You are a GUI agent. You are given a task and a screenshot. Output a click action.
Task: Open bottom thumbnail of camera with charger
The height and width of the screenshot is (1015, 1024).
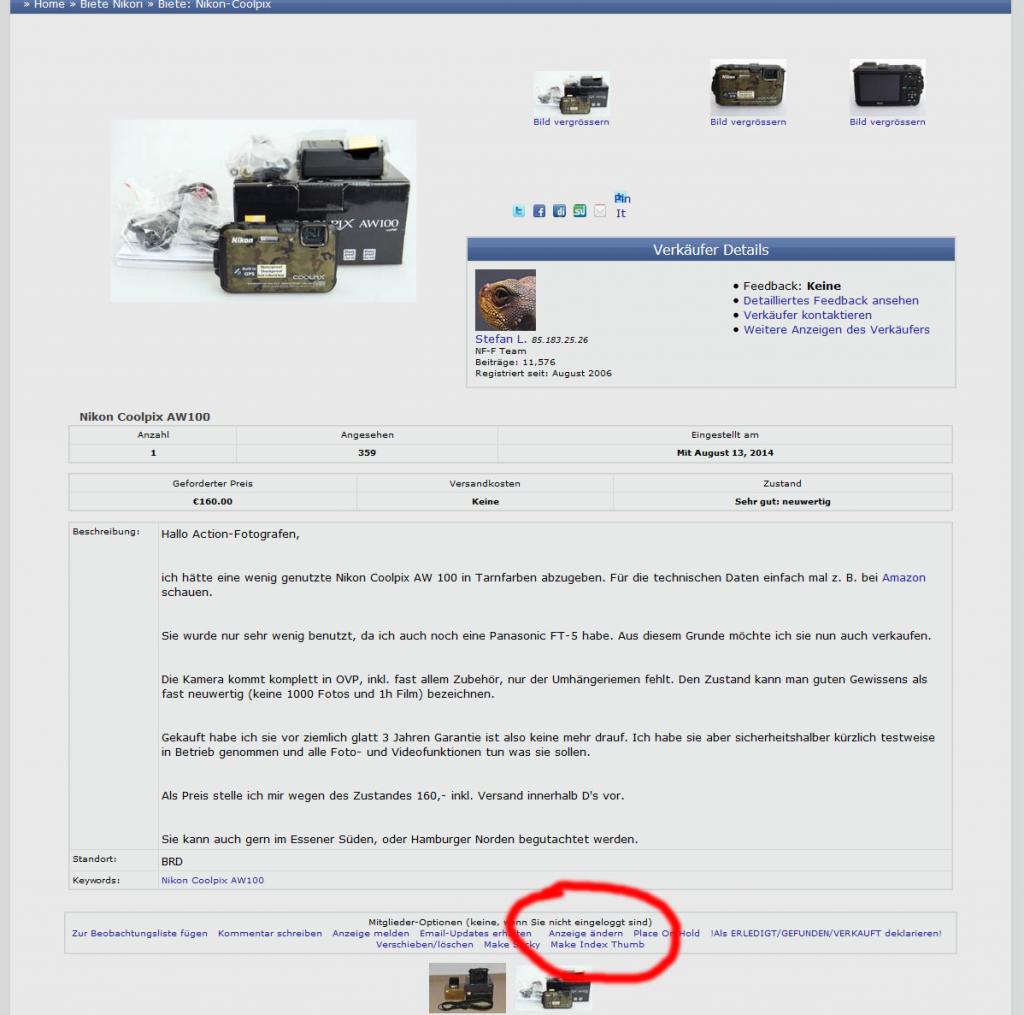tap(467, 990)
